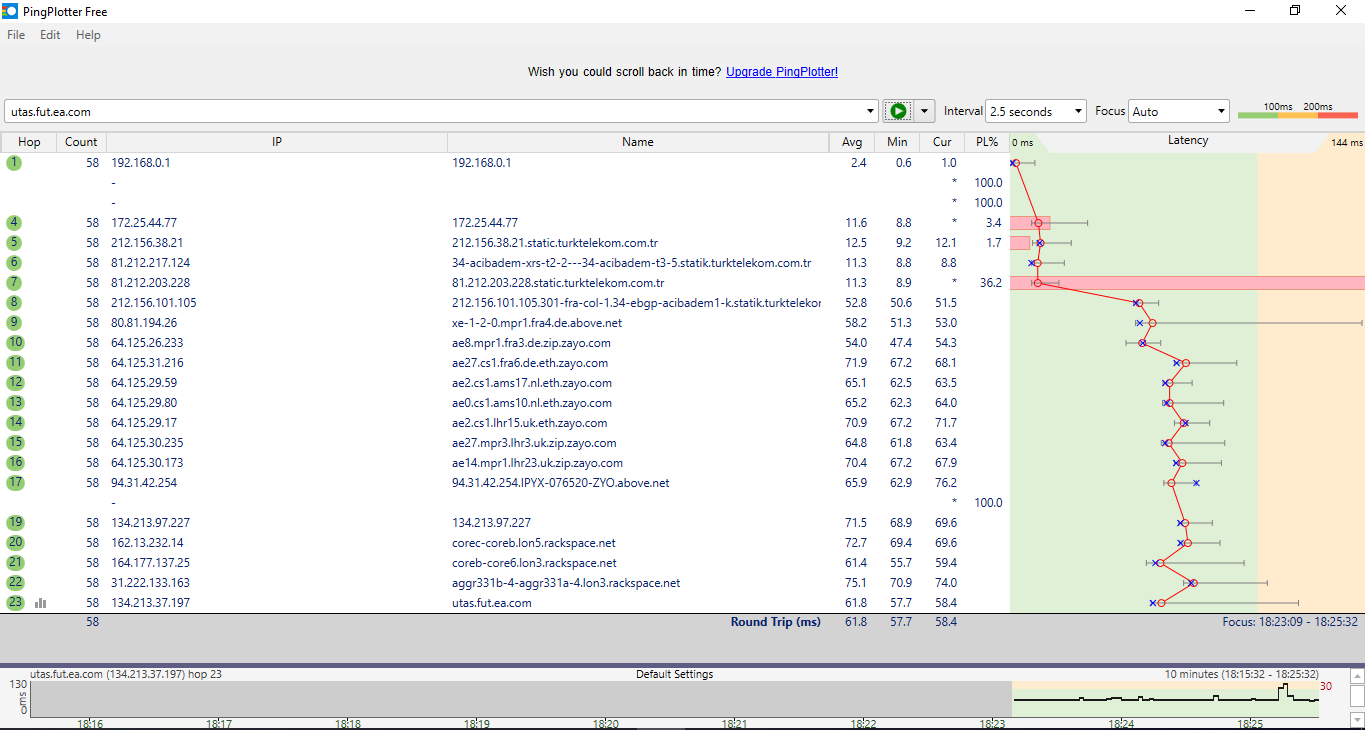Screen dimensions: 1365x730
Task: Click the timeline graph vertical scrollbar down arrow
Action: [x=1357, y=719]
